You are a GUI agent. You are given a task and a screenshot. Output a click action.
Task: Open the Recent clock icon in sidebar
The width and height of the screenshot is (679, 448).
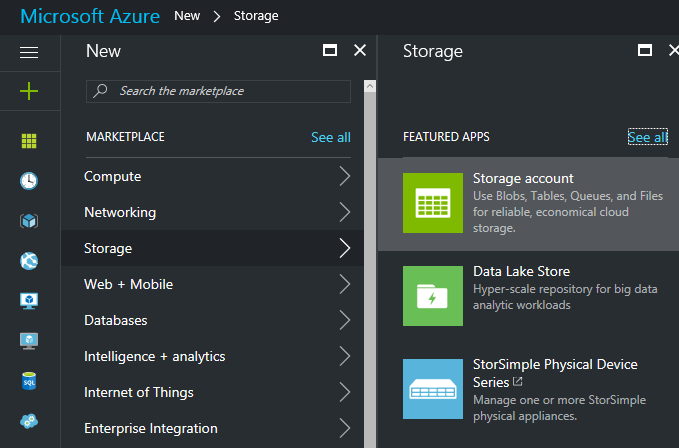point(29,181)
